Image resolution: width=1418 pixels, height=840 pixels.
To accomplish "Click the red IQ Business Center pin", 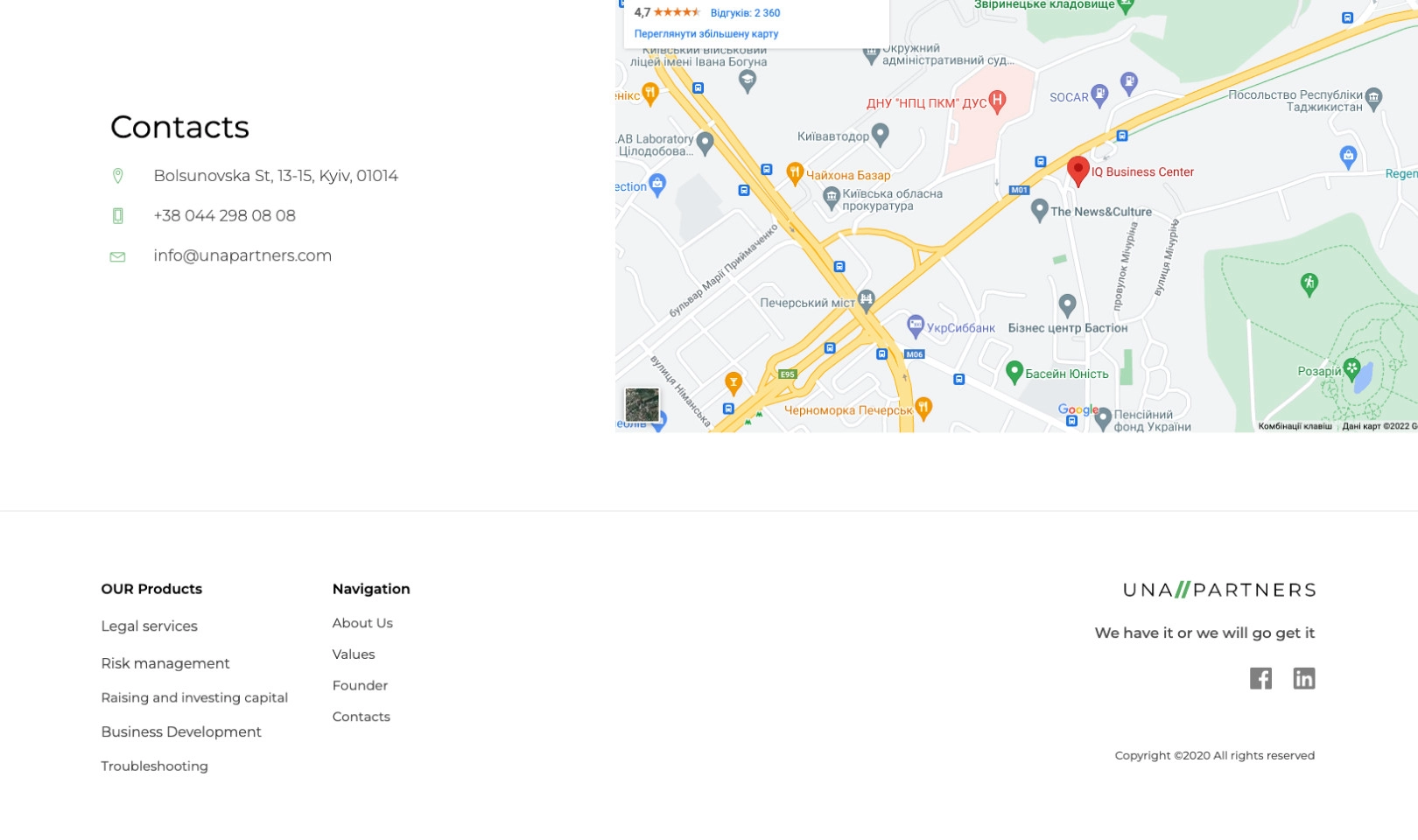I will pos(1078,170).
